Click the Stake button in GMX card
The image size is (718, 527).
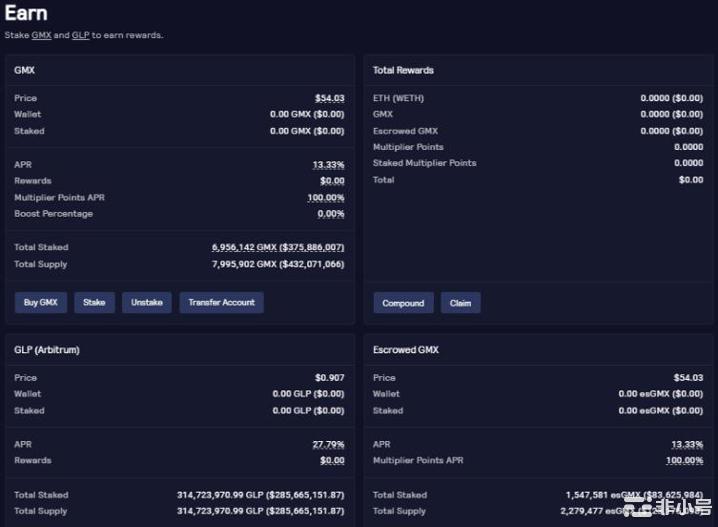click(94, 302)
